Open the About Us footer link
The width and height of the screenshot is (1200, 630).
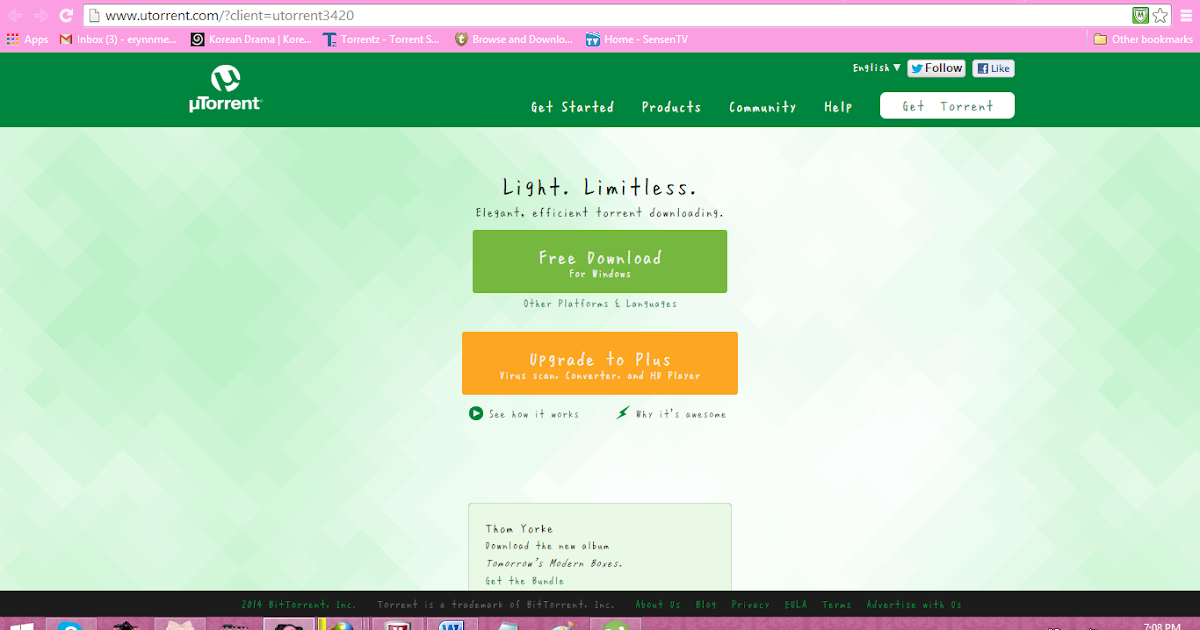tap(658, 605)
